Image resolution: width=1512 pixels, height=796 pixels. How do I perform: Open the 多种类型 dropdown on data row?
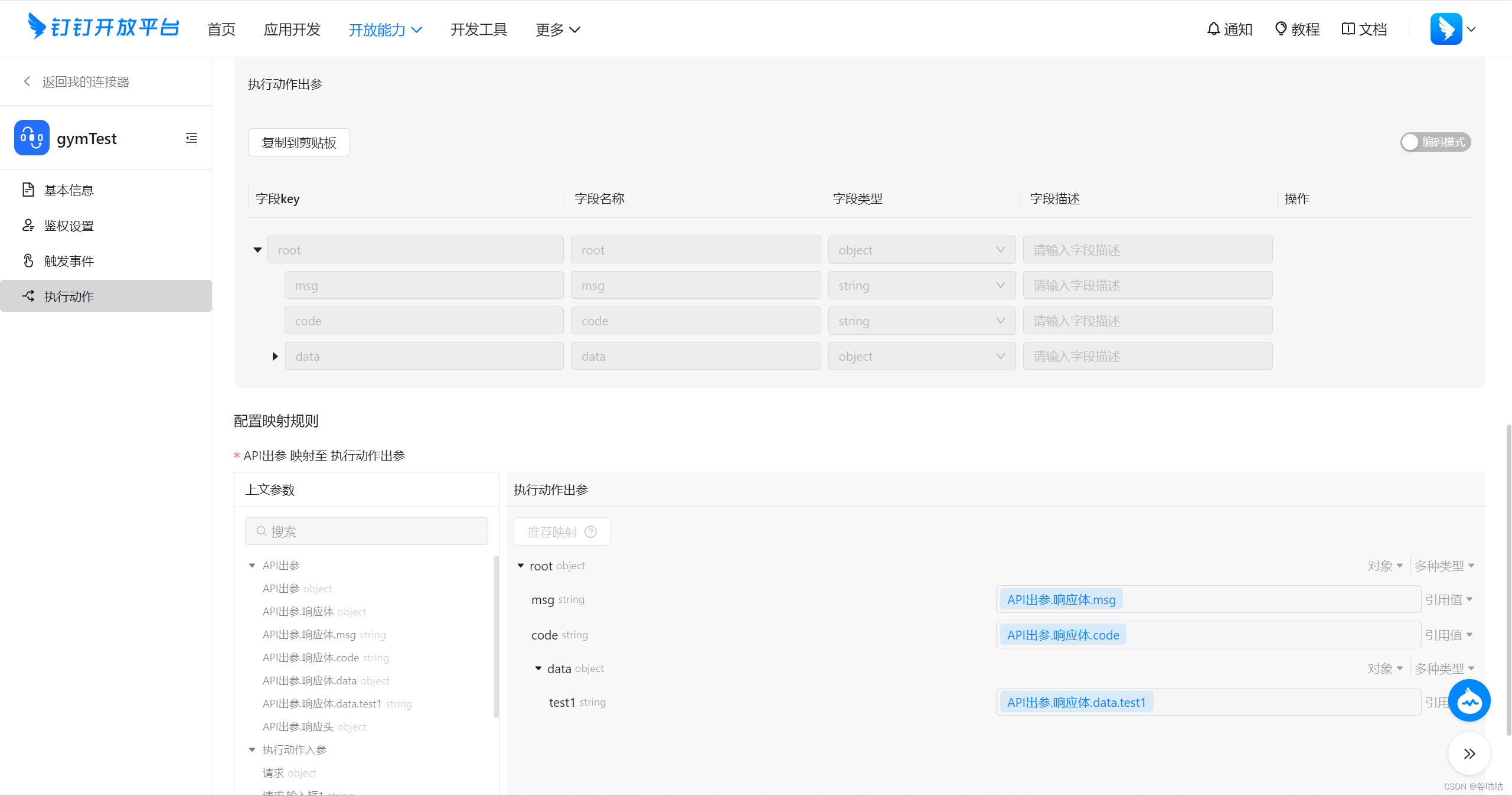click(1444, 668)
